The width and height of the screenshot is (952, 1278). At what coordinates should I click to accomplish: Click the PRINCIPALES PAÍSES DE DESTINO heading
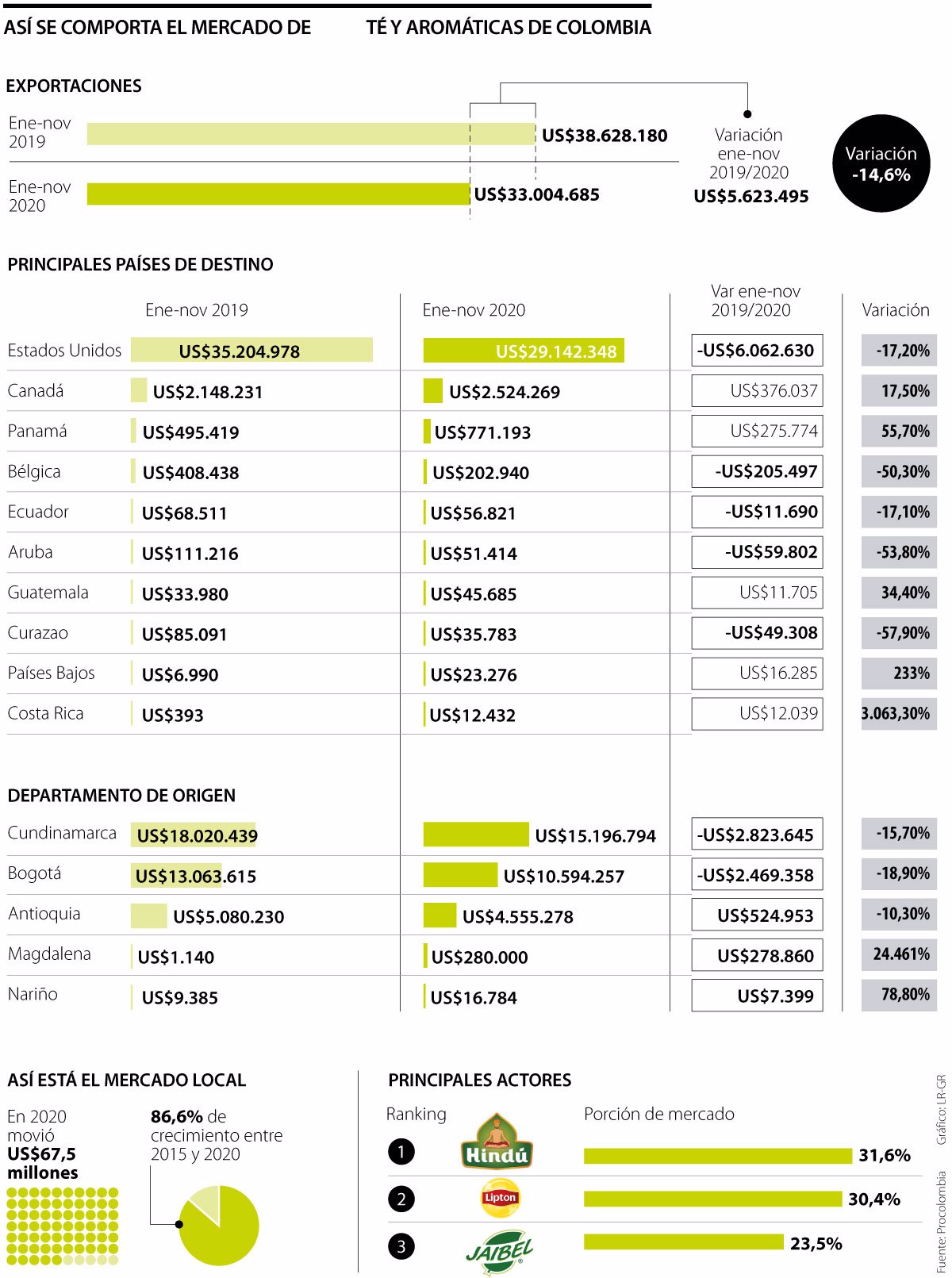(140, 264)
